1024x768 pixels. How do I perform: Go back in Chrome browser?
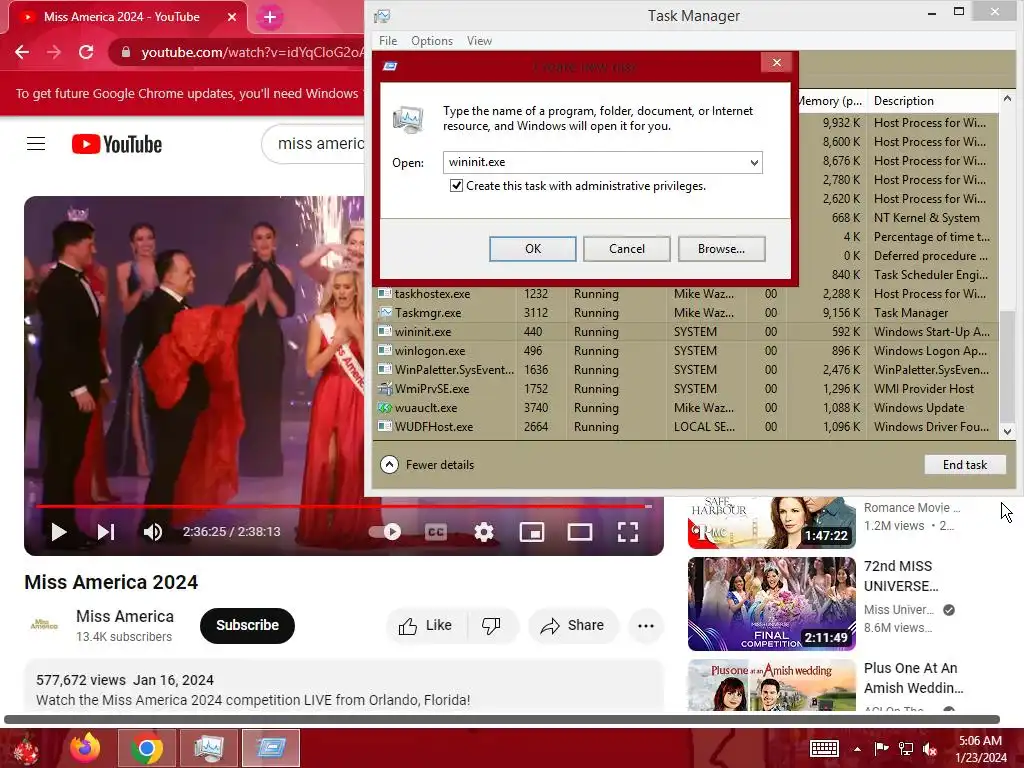22,52
